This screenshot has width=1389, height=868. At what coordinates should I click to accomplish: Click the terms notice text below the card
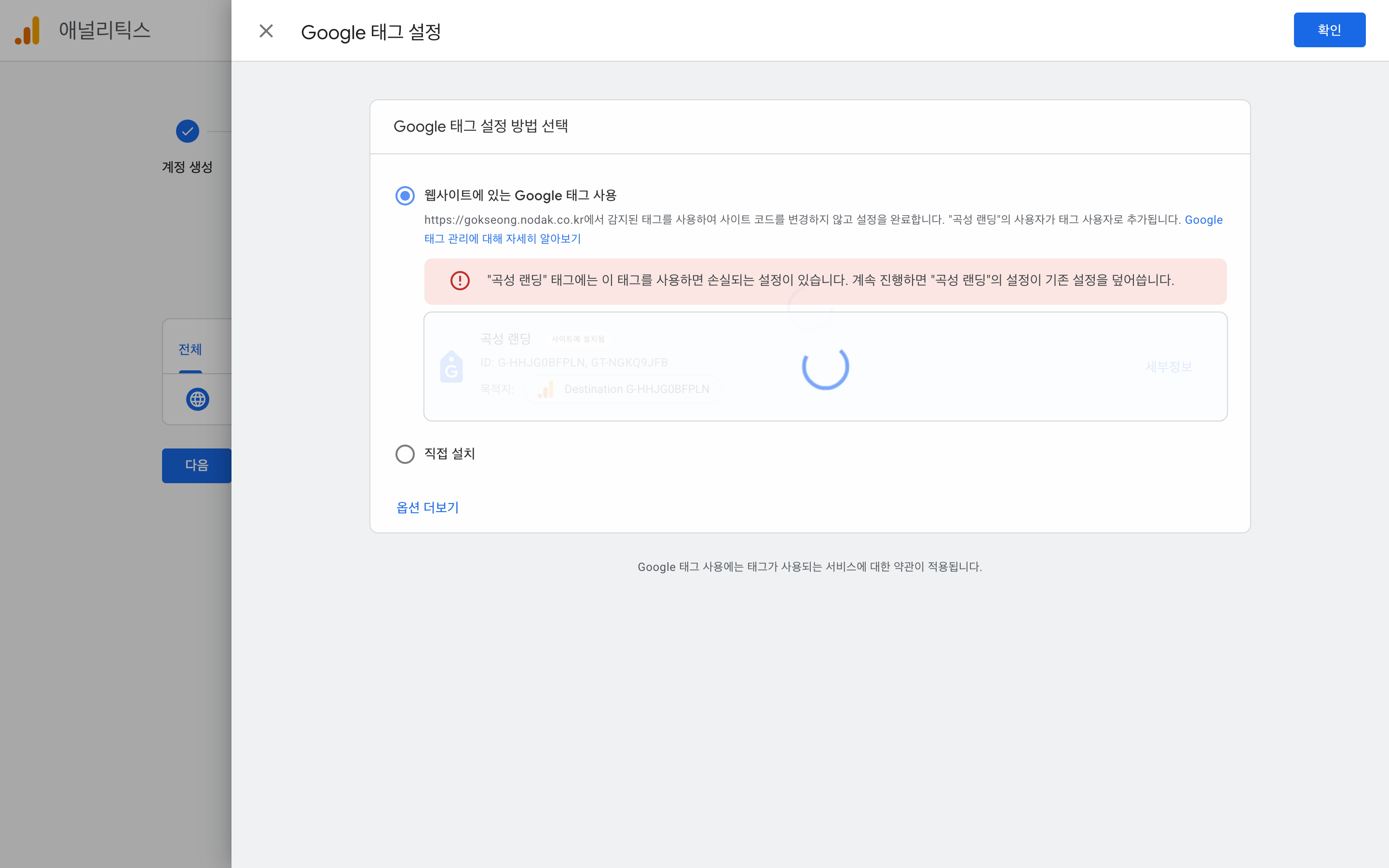point(809,567)
